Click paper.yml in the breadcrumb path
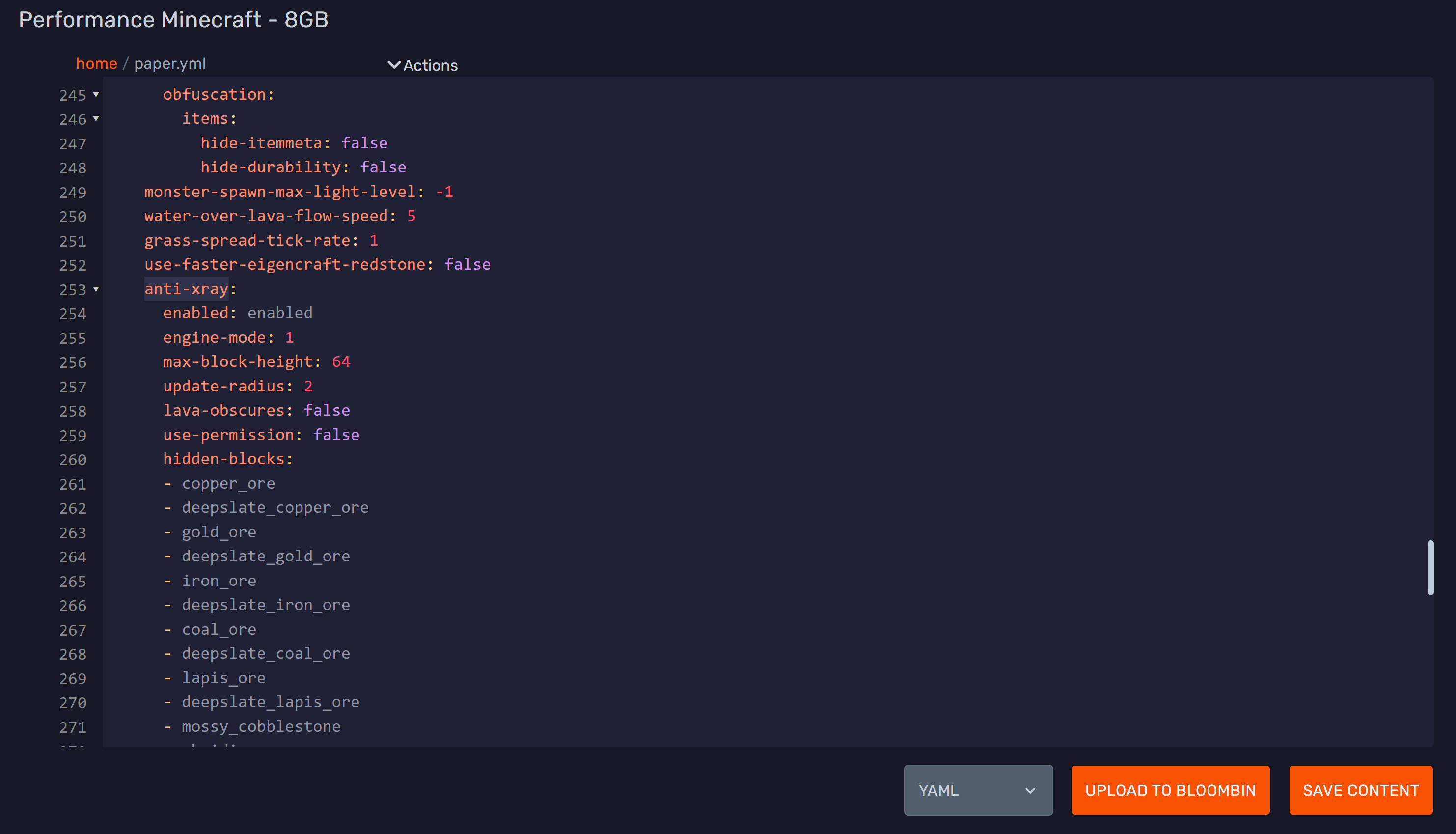 point(169,63)
